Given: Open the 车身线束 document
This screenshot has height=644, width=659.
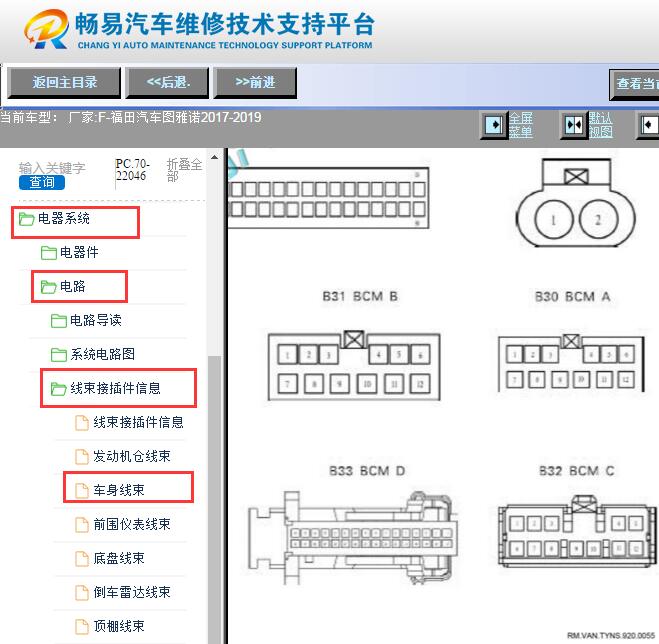Looking at the screenshot, I should (x=119, y=490).
